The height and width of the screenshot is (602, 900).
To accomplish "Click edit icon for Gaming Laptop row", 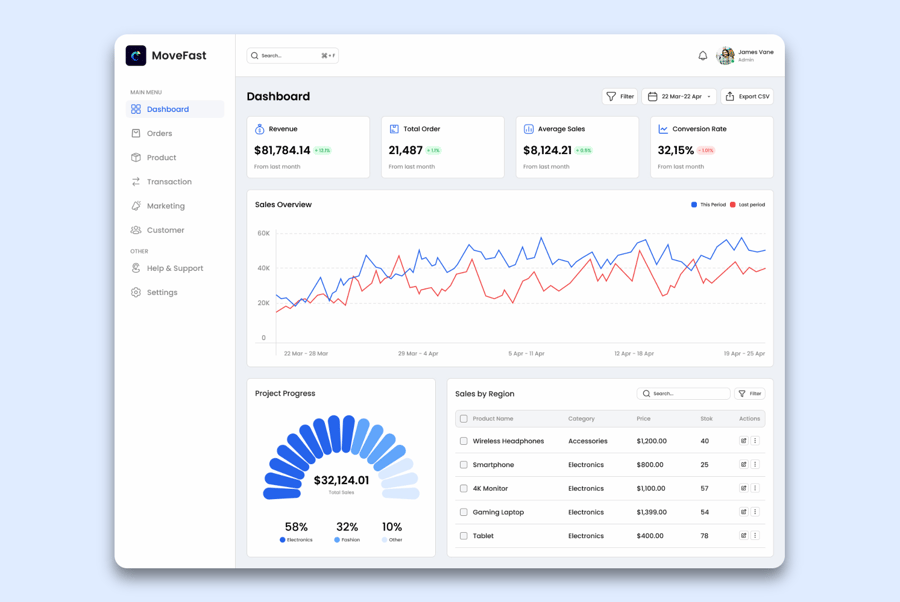I will pos(743,512).
